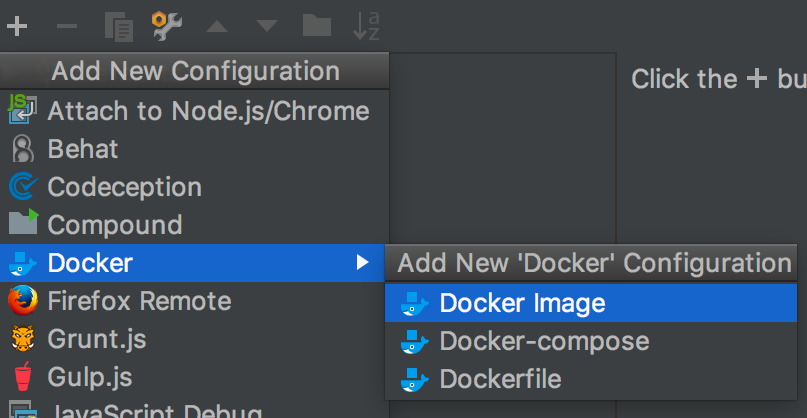
Task: Click the Docker whale icon in the list
Action: [x=22, y=264]
